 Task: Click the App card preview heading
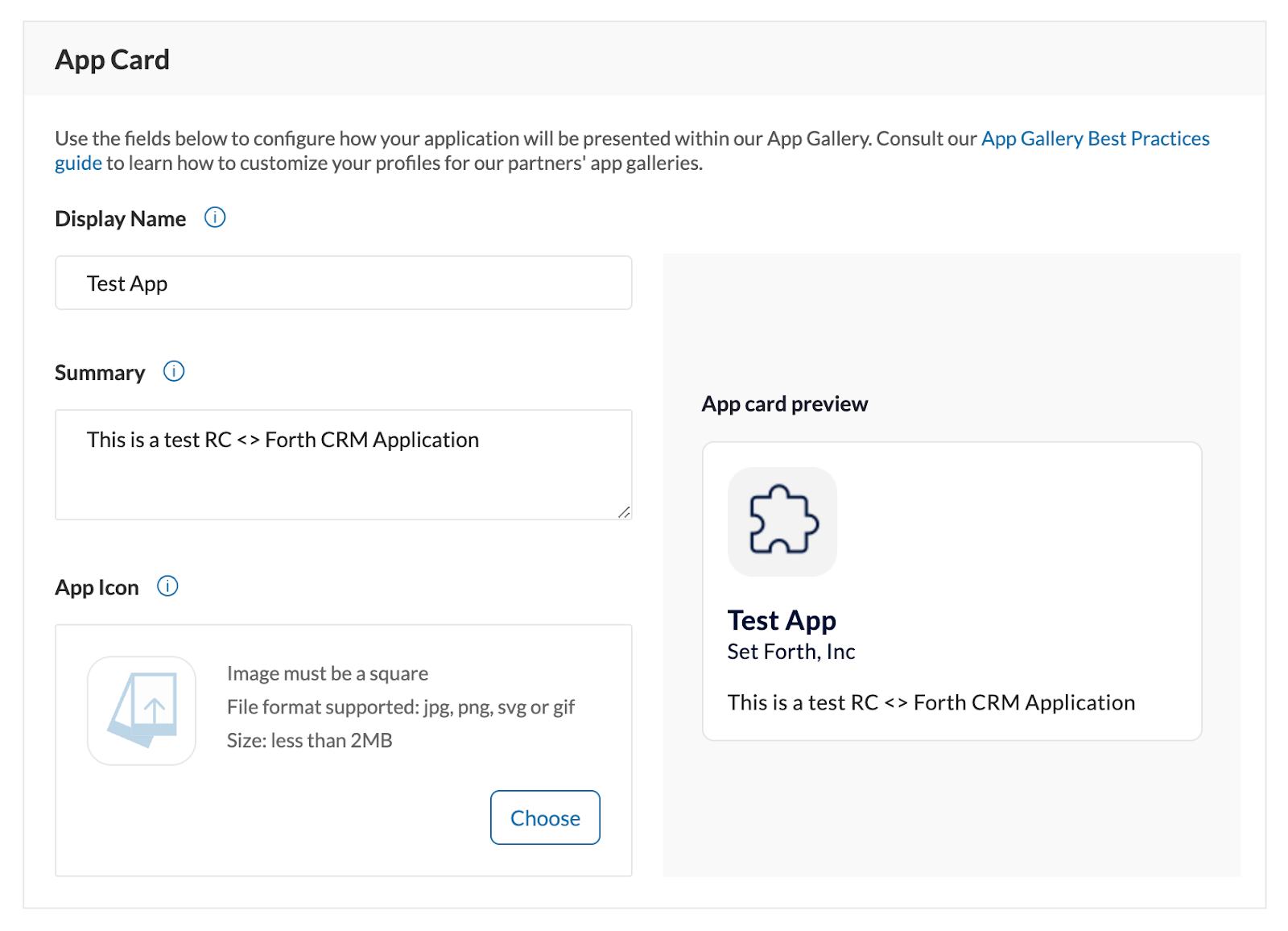click(784, 403)
